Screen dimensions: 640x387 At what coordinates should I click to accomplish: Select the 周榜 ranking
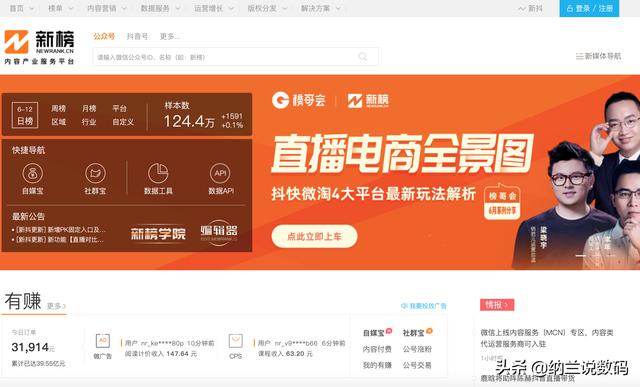tap(58, 109)
